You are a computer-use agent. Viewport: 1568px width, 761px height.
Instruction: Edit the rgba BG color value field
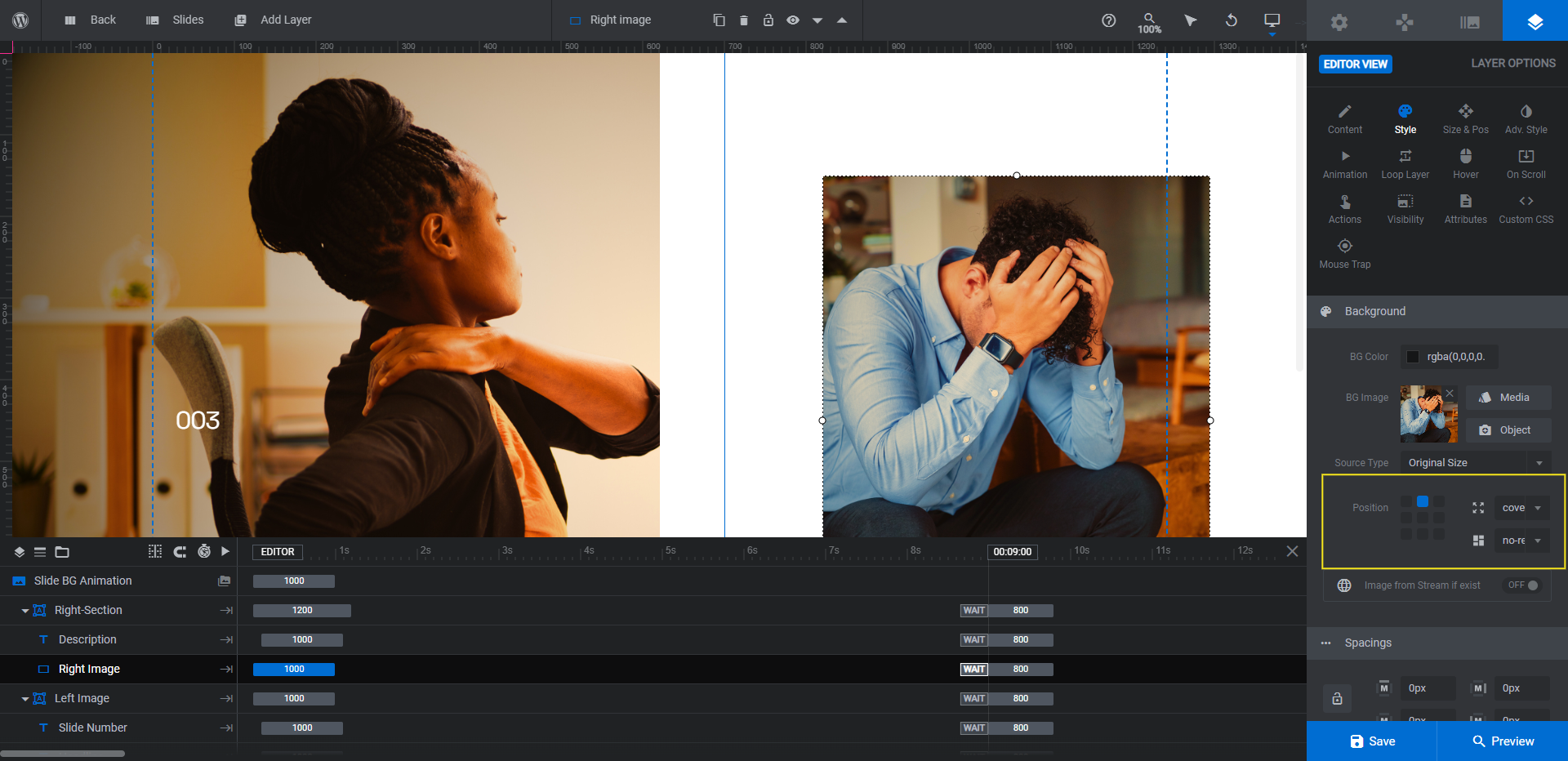1459,357
